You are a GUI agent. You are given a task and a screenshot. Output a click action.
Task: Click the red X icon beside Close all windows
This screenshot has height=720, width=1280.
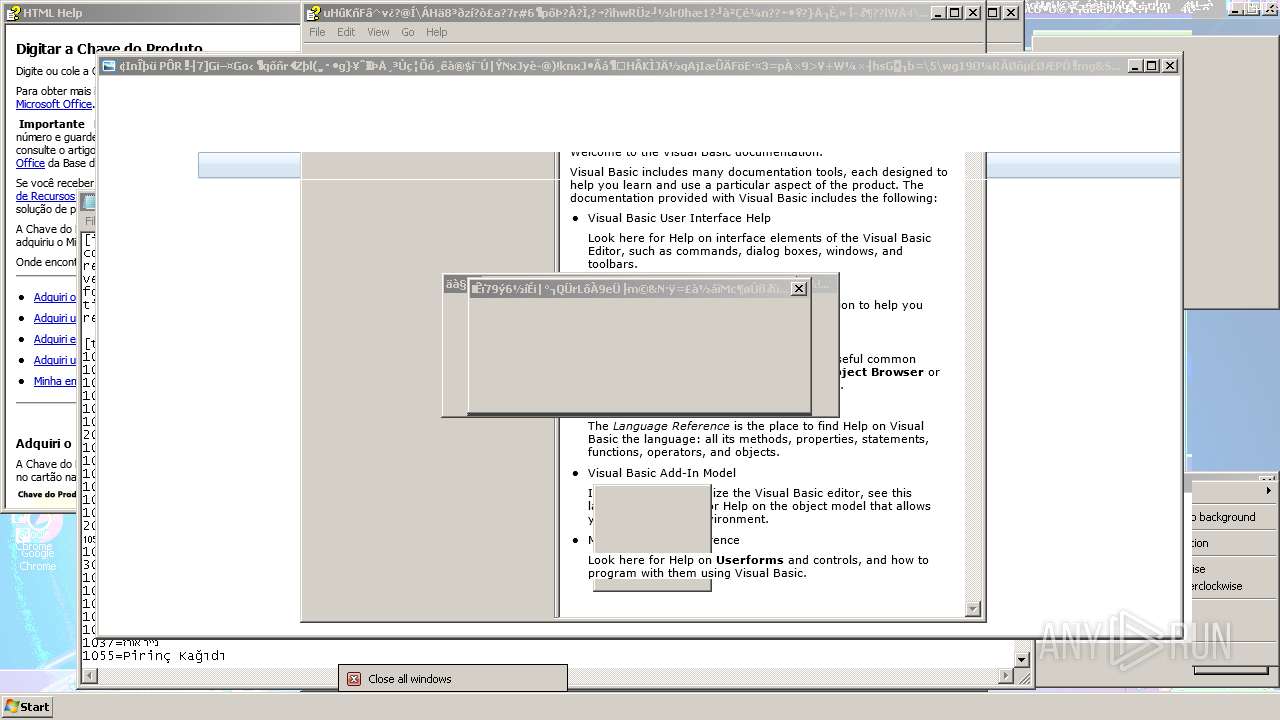(x=354, y=679)
